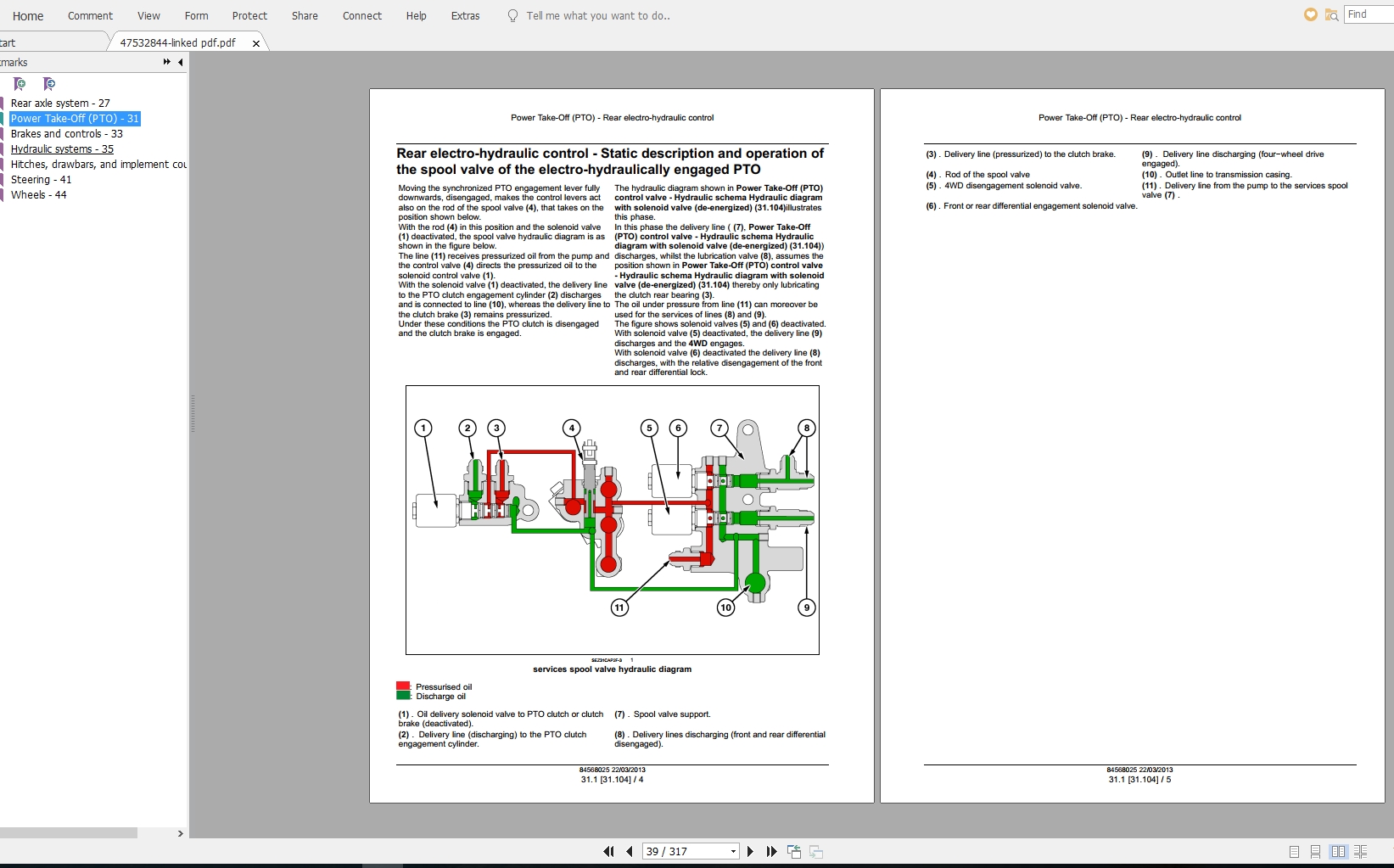1394x868 pixels.
Task: Click callout number 11 in the diagram
Action: (619, 608)
